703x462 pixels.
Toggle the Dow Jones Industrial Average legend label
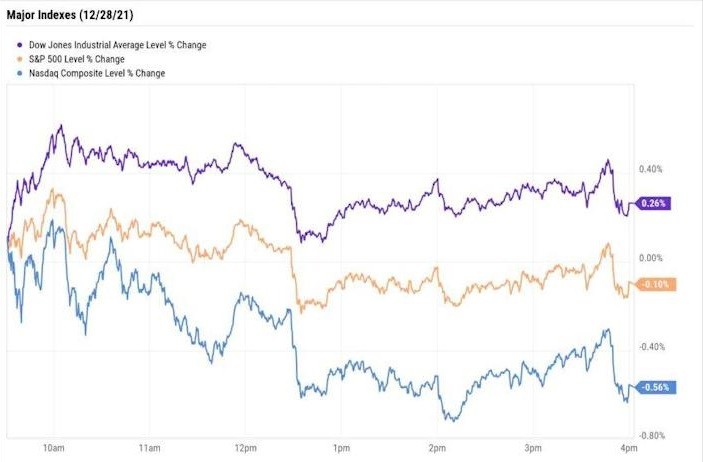[x=119, y=45]
